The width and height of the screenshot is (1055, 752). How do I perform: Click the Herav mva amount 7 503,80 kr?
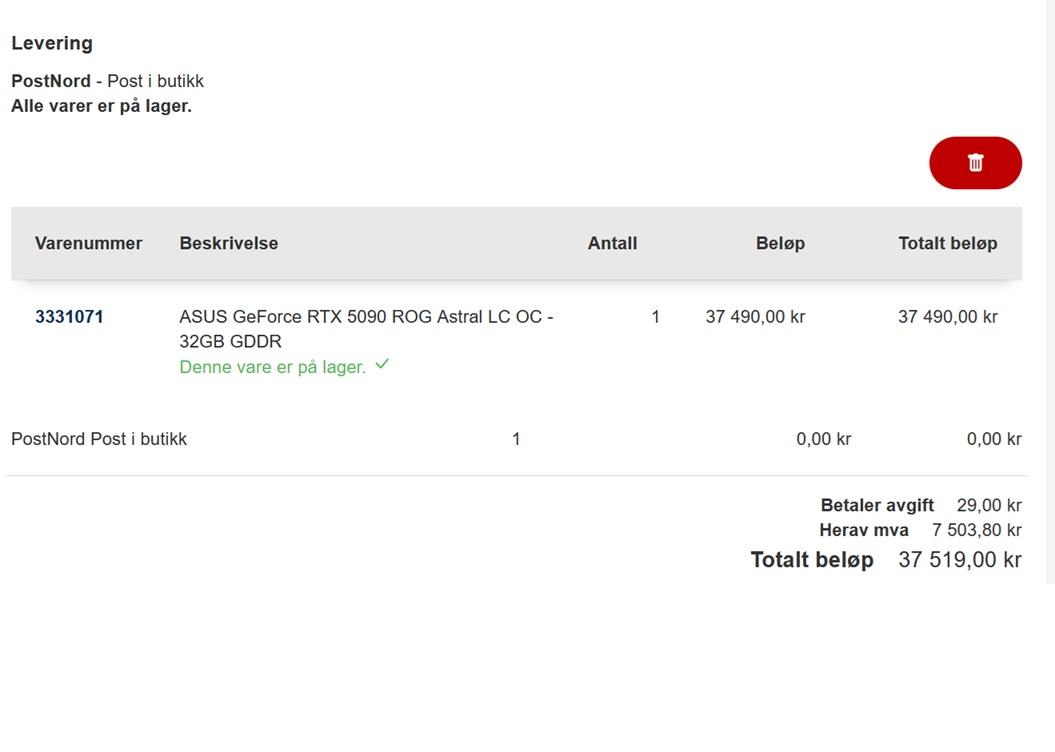[976, 530]
